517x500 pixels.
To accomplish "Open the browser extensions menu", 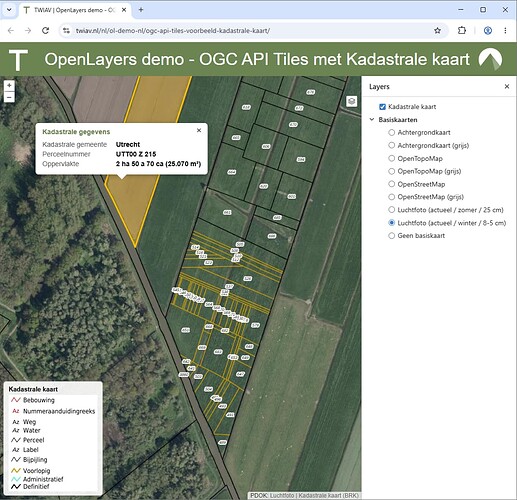I will [462, 31].
